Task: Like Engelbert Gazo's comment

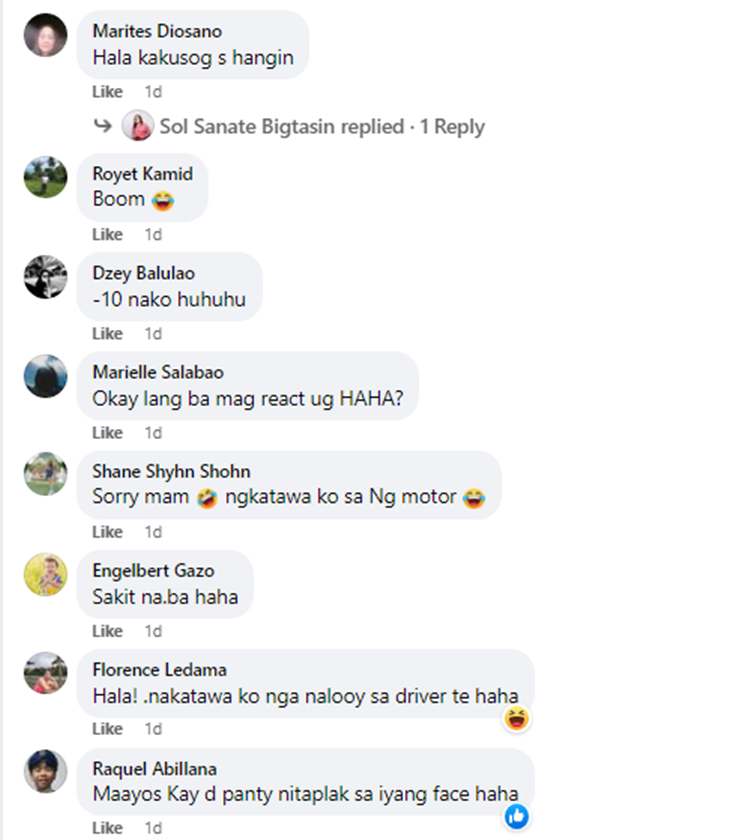Action: tap(107, 631)
